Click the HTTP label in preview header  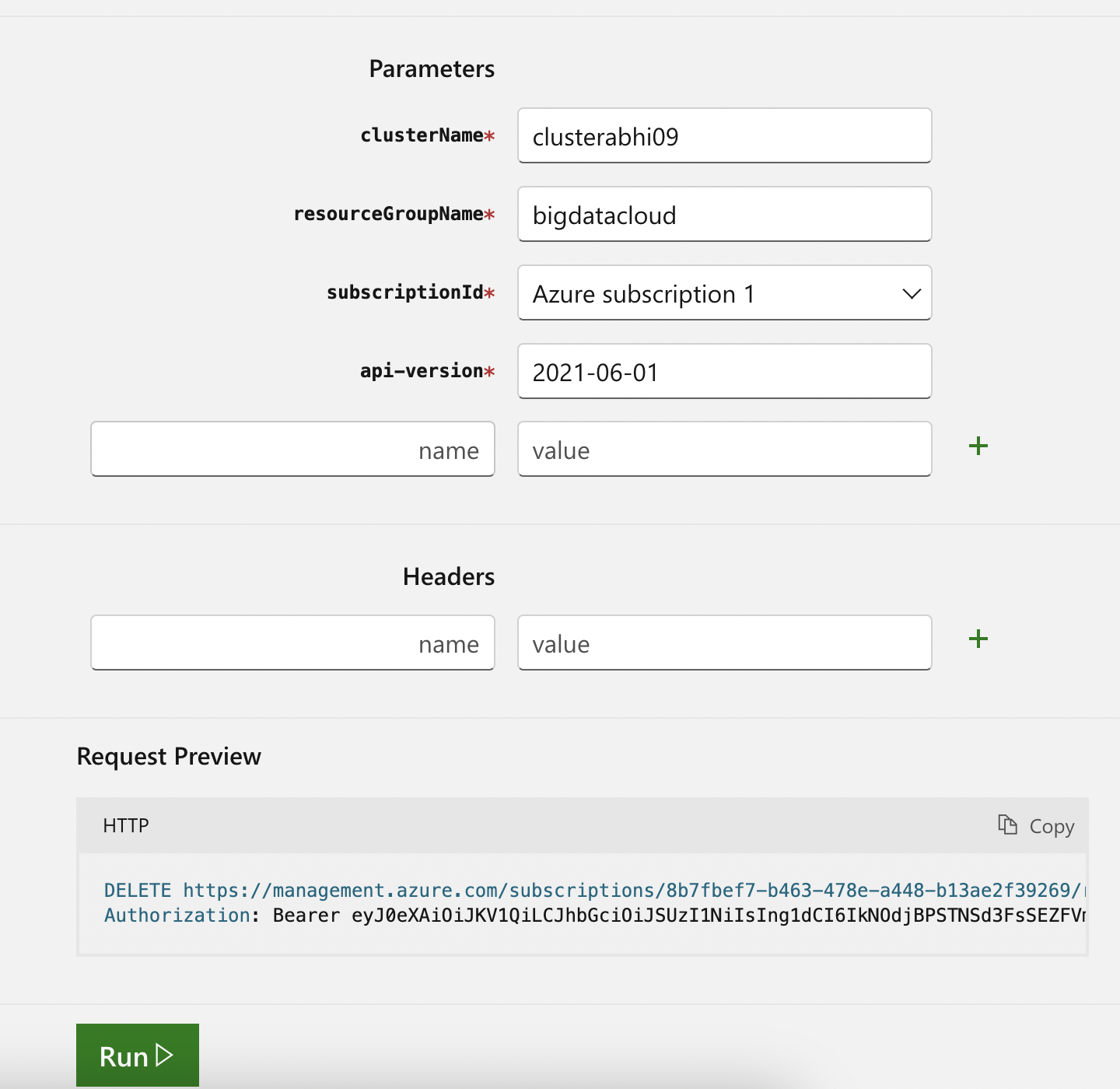tap(126, 825)
